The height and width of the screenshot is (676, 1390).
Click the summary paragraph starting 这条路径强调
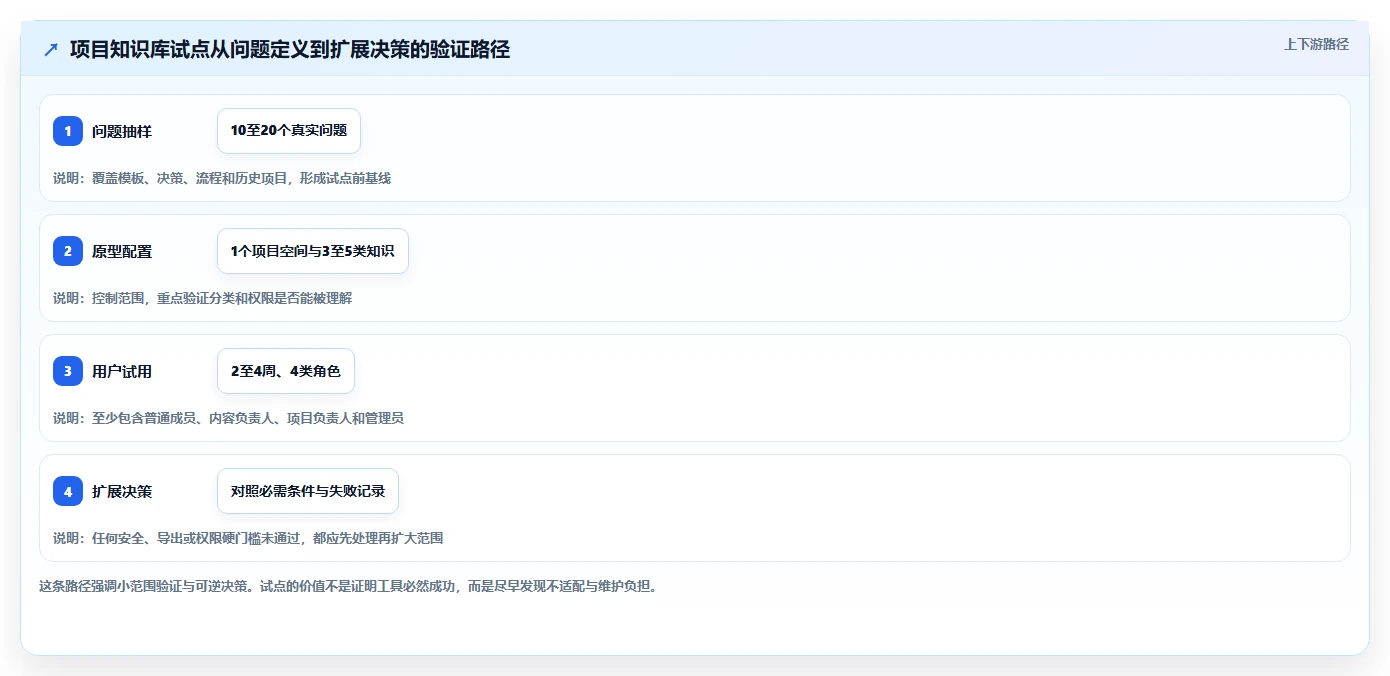point(348,586)
